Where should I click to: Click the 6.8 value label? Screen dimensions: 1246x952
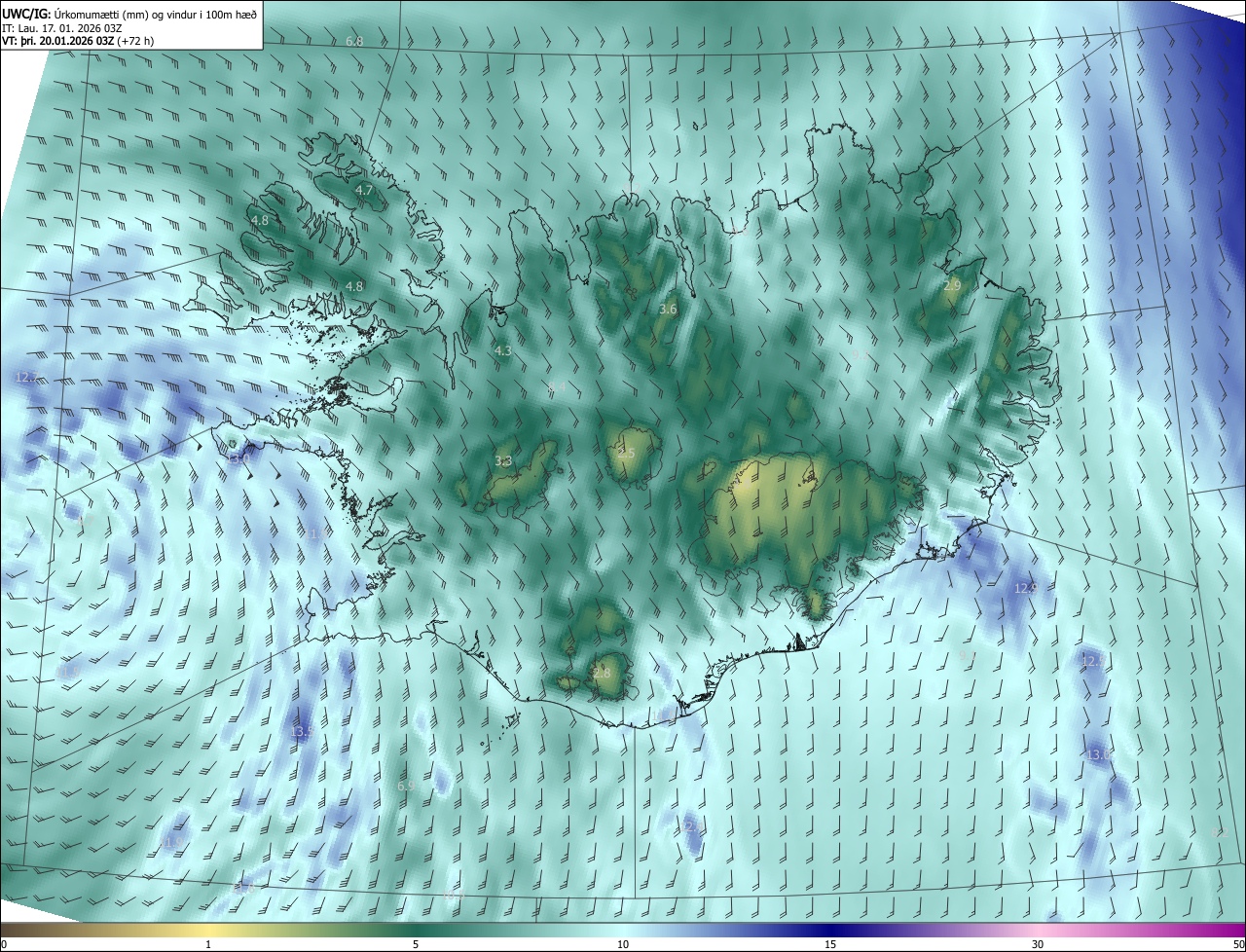pos(354,42)
